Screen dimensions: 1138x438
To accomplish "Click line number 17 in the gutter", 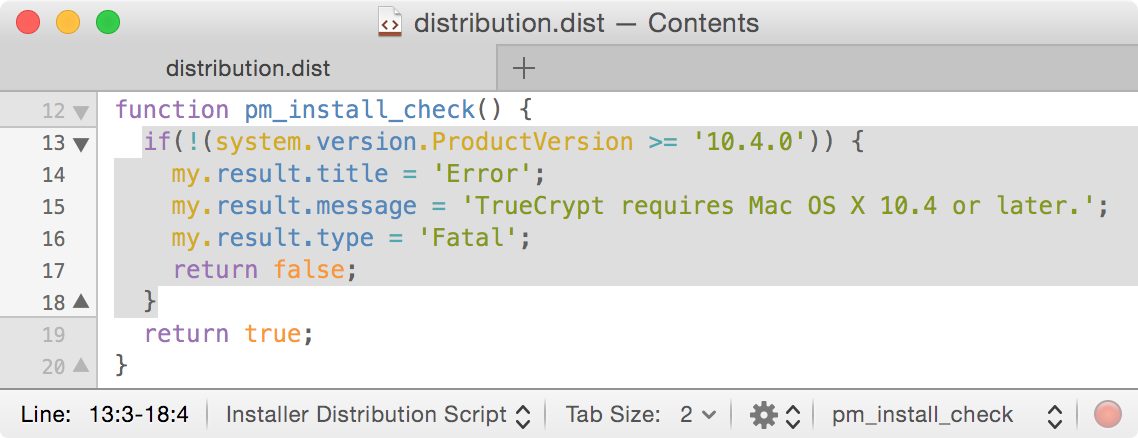I will coord(54,270).
